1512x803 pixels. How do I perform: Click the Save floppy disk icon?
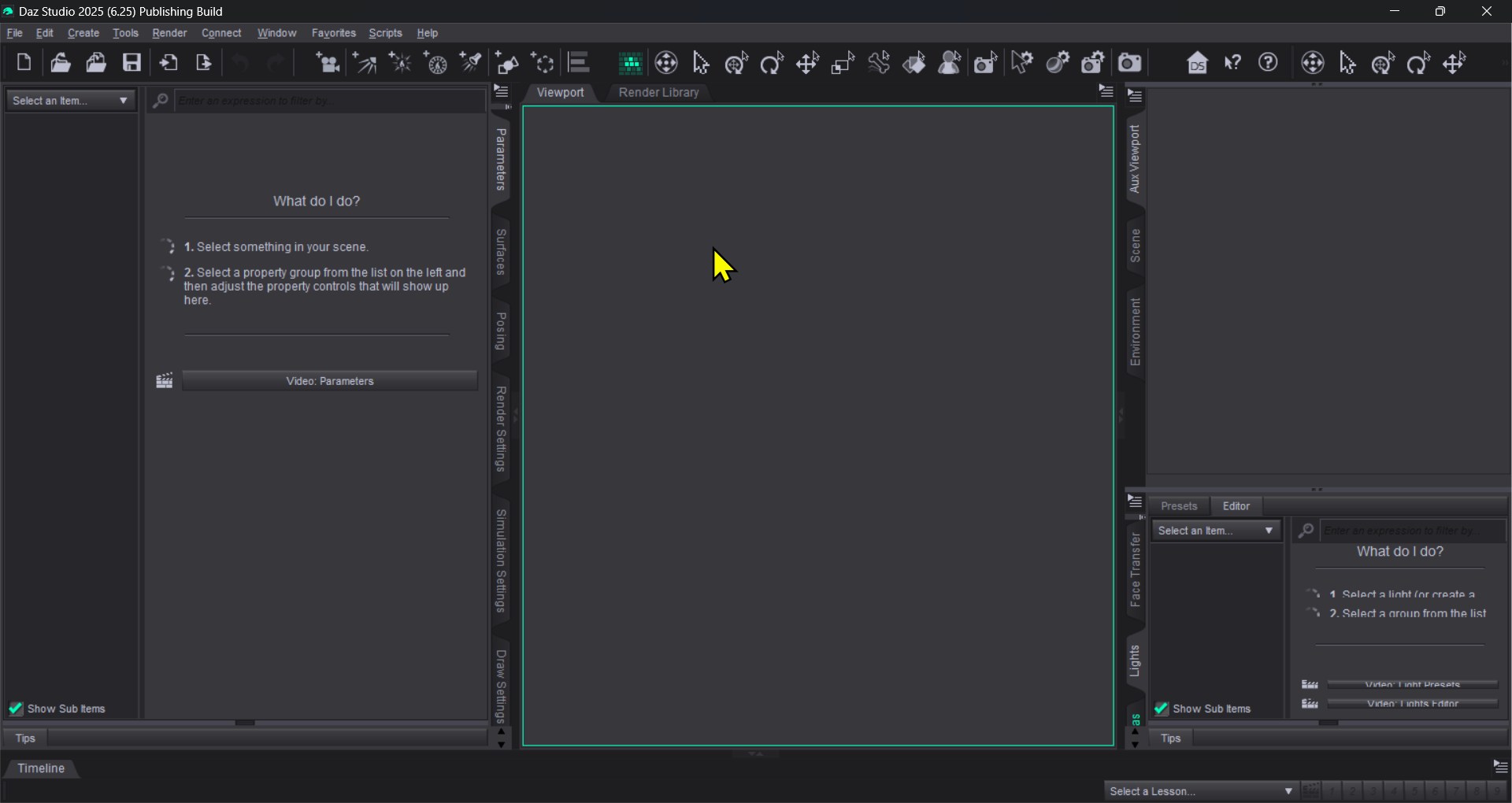[132, 62]
